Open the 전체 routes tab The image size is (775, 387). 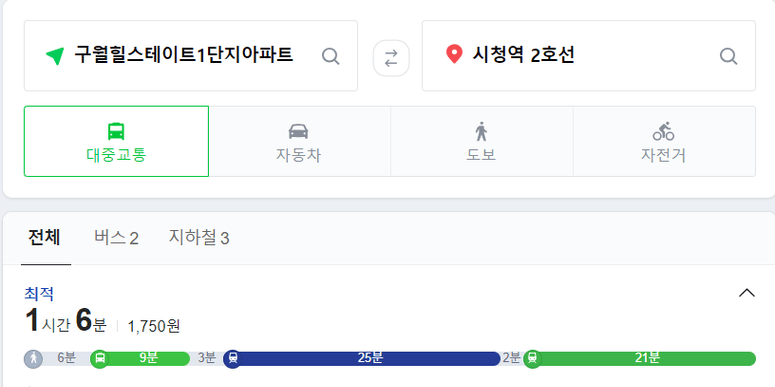(44, 238)
